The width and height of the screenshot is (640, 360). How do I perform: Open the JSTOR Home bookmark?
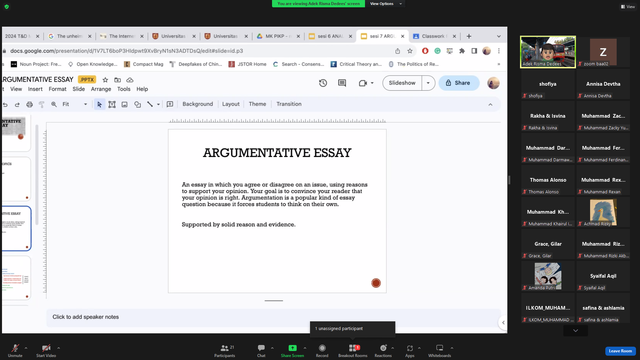[247, 64]
